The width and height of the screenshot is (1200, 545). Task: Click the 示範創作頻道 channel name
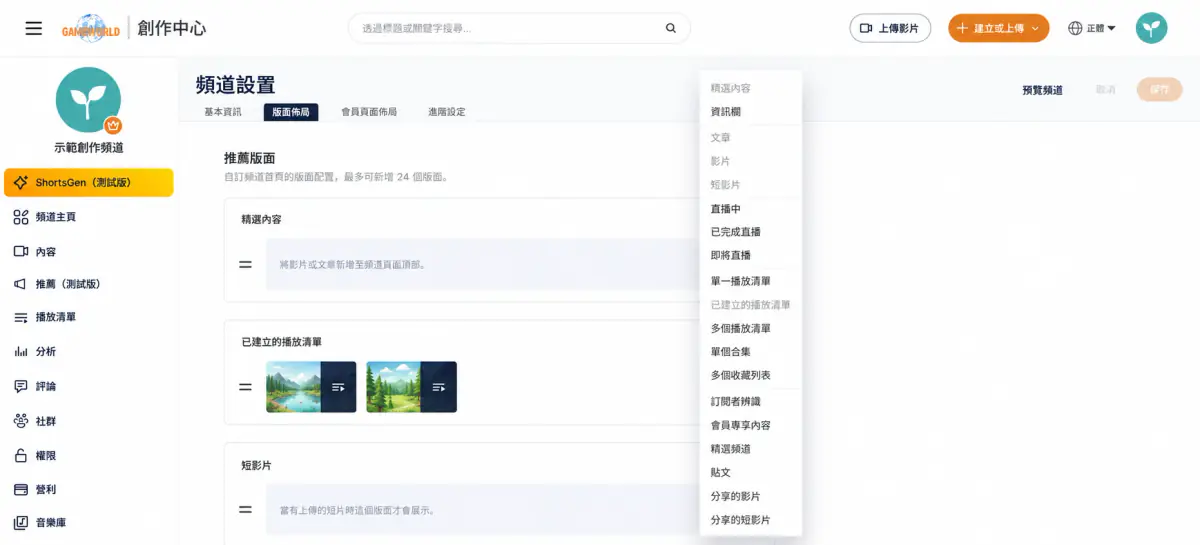tap(89, 148)
